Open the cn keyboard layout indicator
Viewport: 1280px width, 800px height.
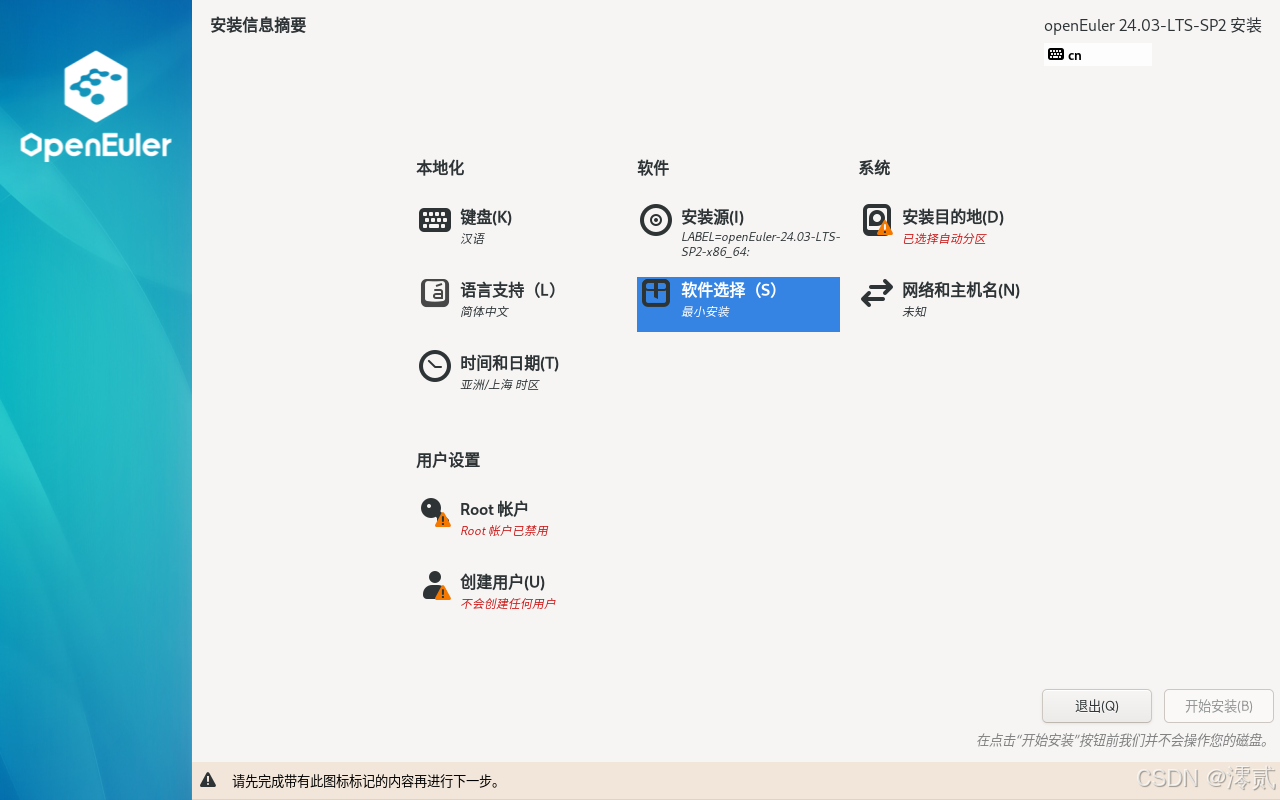point(1067,55)
